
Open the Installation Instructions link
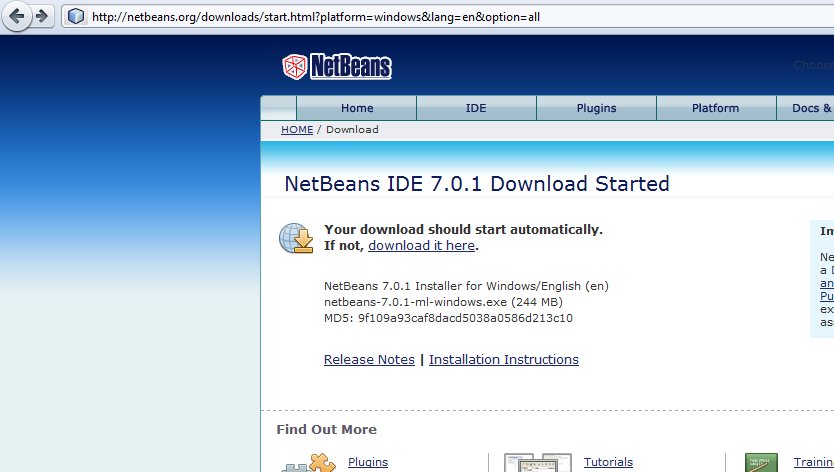tap(503, 359)
